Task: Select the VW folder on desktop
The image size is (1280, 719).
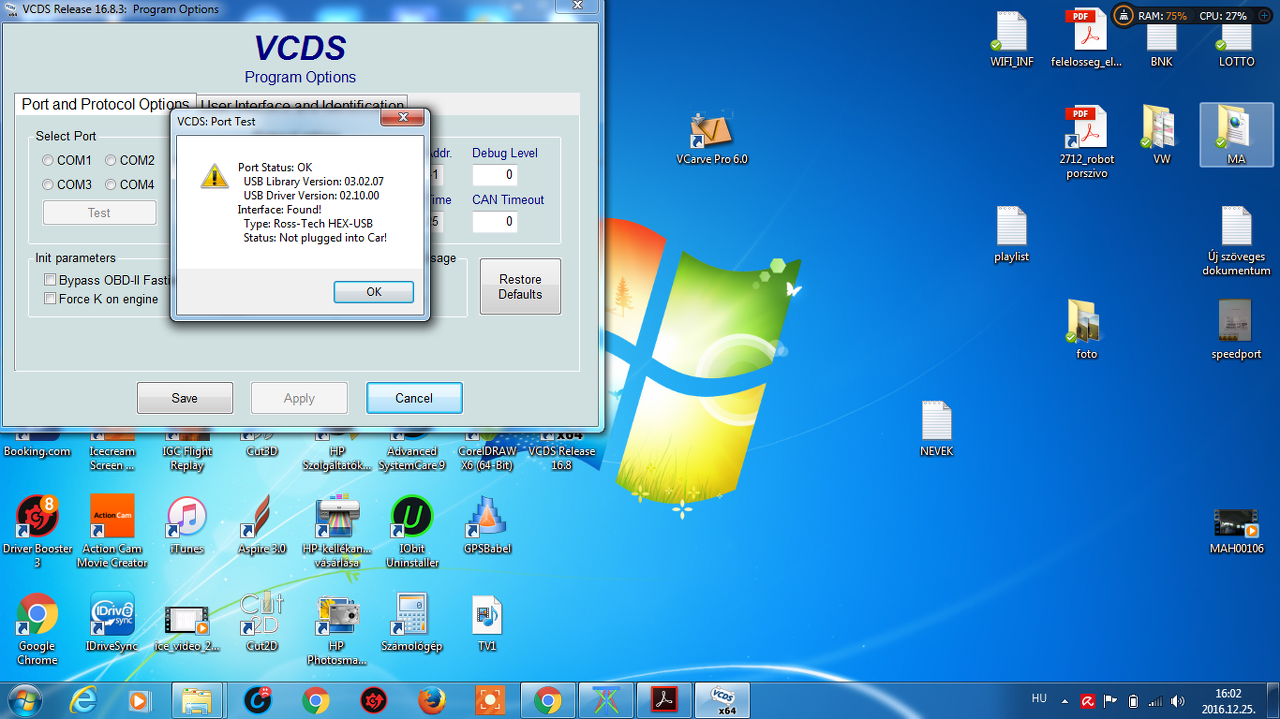Action: coord(1161,135)
